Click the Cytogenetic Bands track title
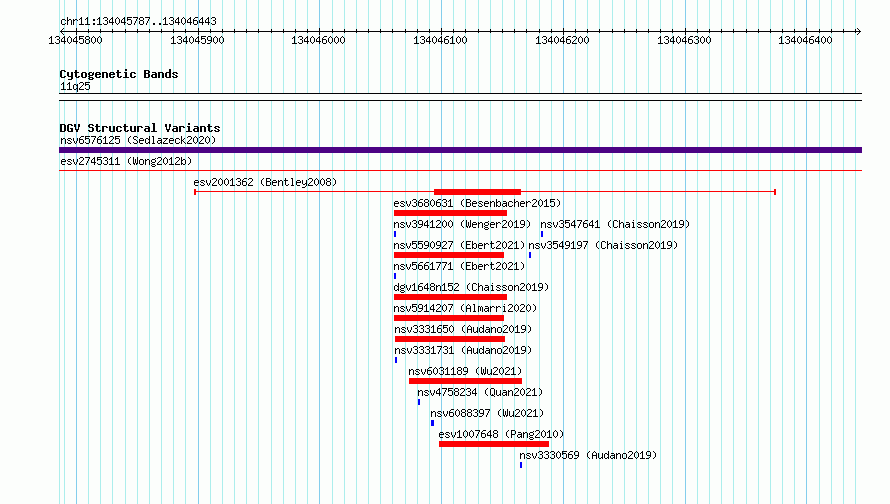 click(119, 74)
